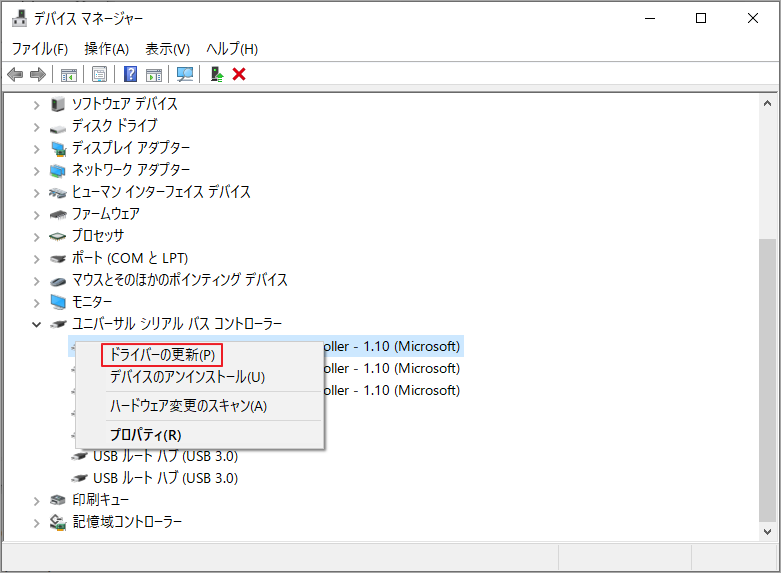Click the モニター category icon
781x573 pixels.
point(58,302)
